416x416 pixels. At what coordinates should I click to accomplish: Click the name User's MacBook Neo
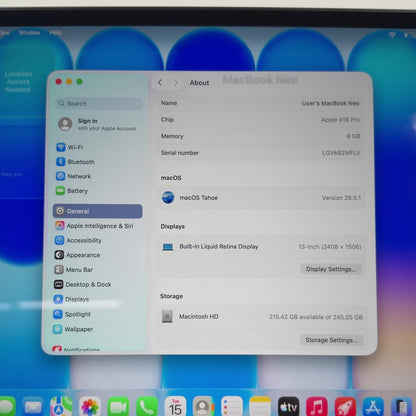330,103
